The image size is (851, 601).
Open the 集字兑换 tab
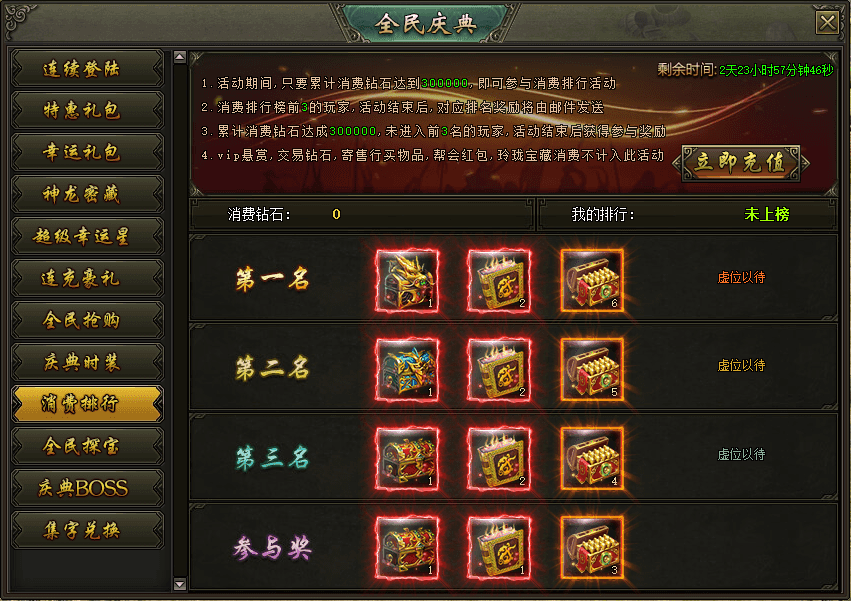click(x=87, y=529)
